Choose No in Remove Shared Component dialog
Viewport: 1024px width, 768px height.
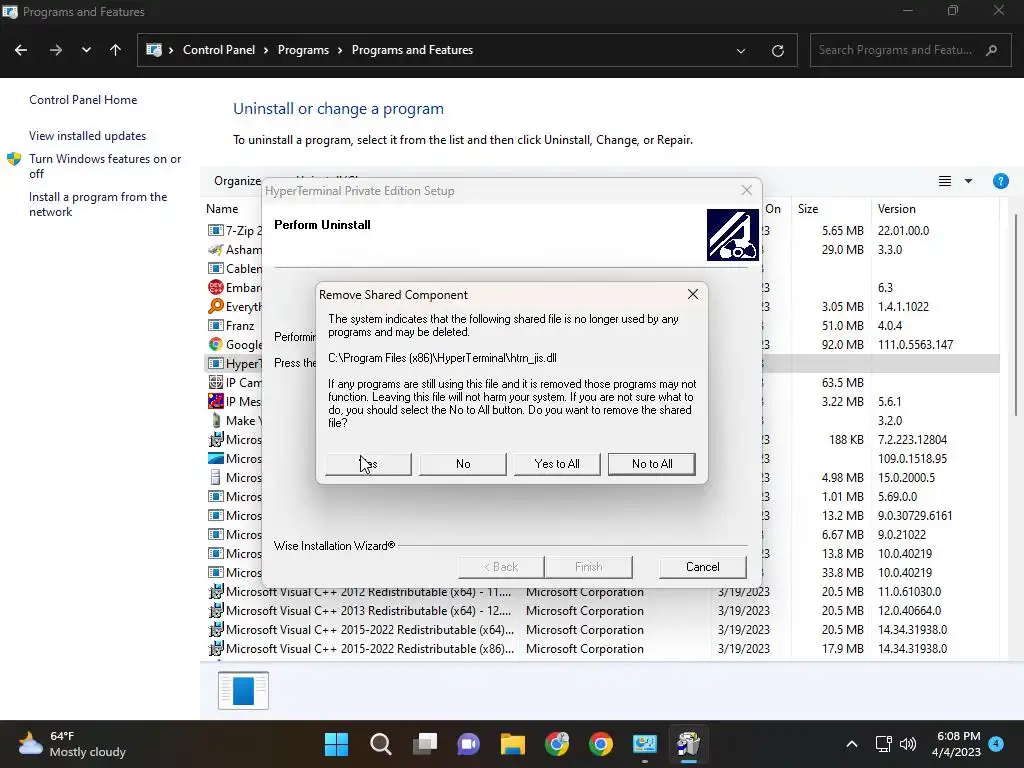(x=462, y=464)
